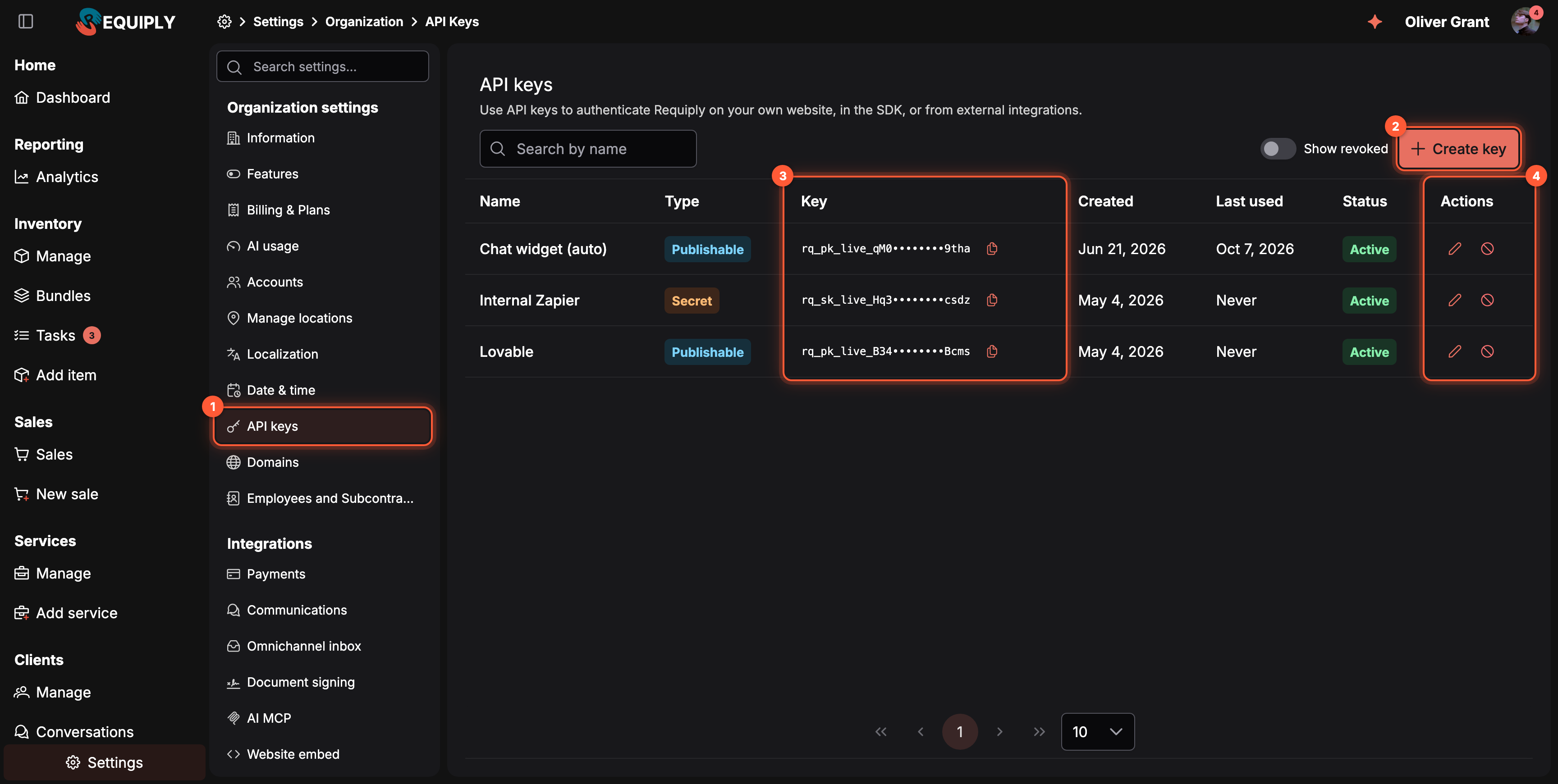The image size is (1558, 784).
Task: Open Settings at the sidebar bottom
Action: pyautogui.click(x=105, y=763)
